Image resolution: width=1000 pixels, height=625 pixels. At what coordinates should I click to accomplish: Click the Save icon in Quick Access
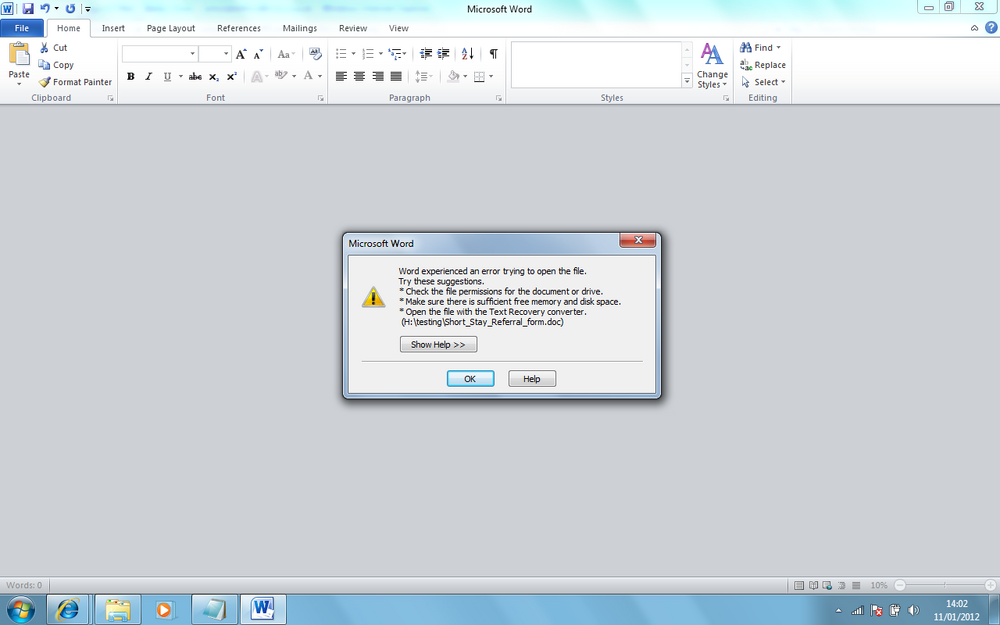pos(27,9)
